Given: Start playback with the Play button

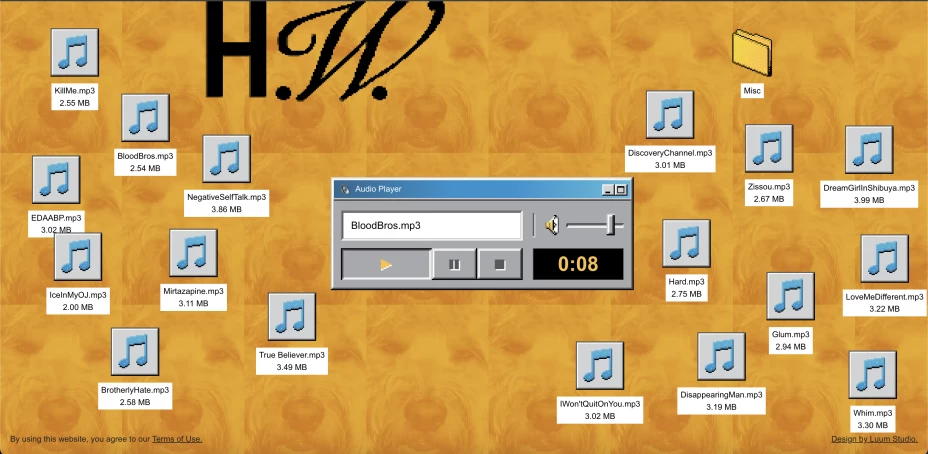Looking at the screenshot, I should tap(386, 264).
